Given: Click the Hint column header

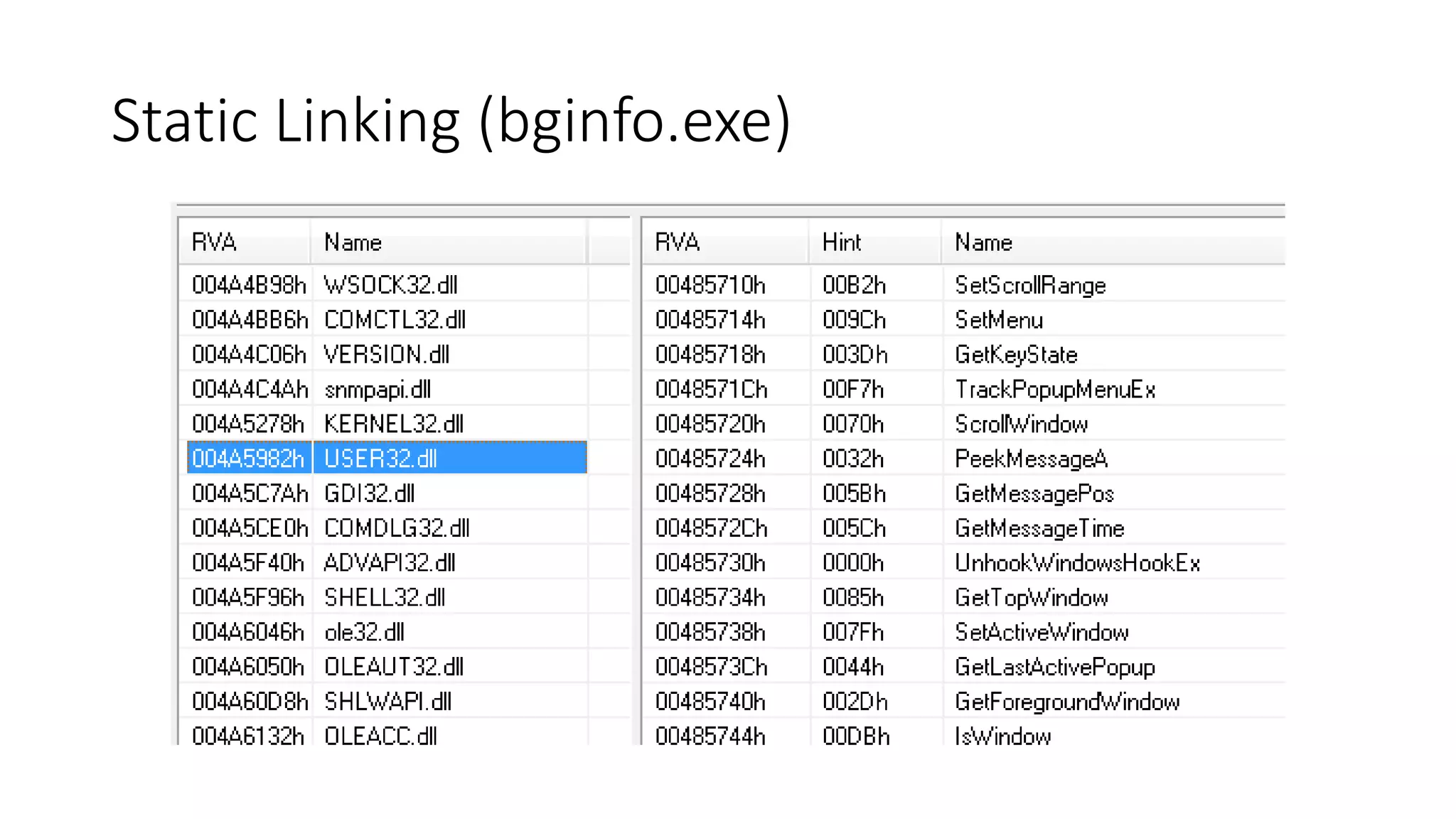Looking at the screenshot, I should pos(875,242).
